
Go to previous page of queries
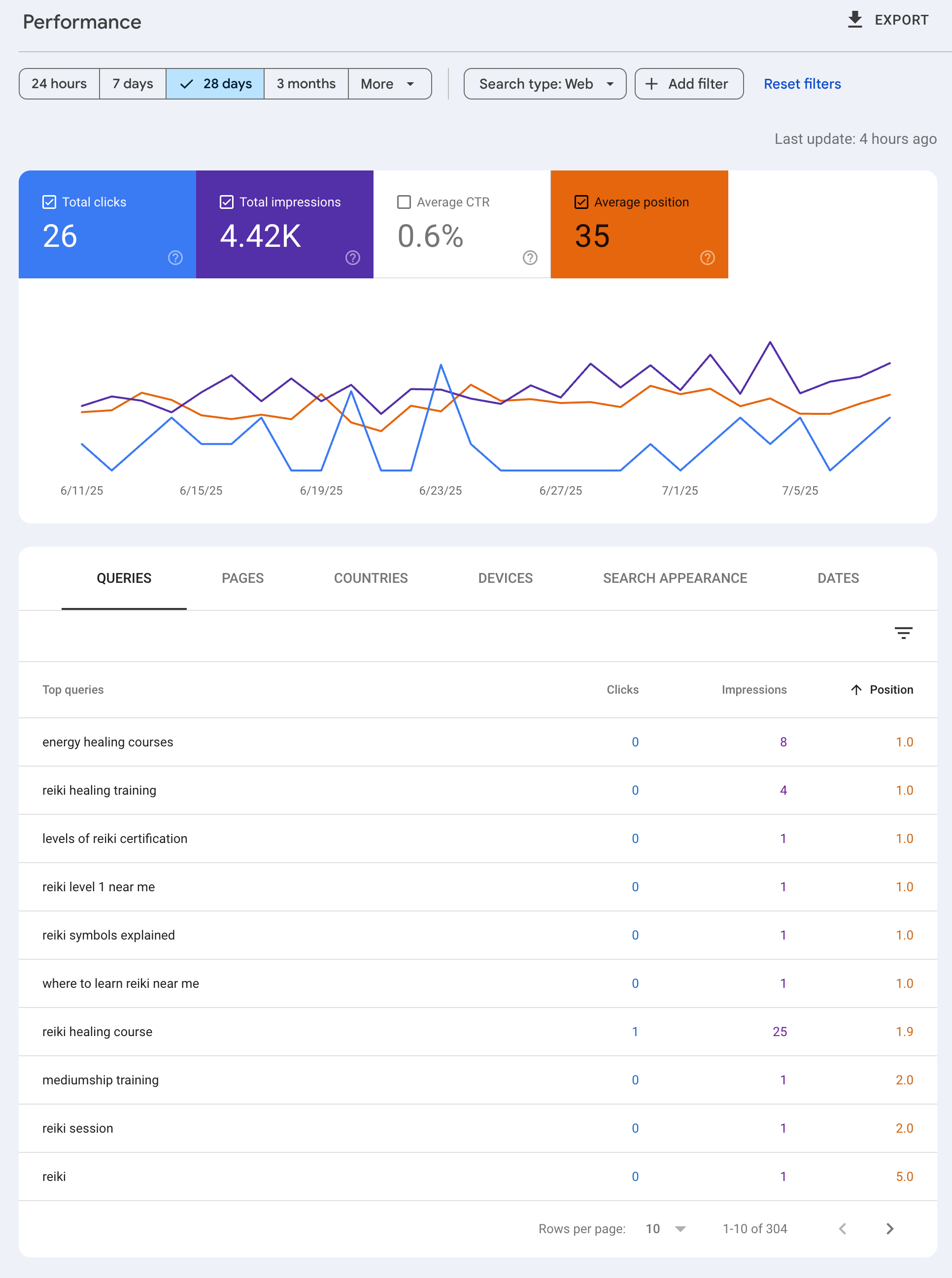click(843, 1228)
